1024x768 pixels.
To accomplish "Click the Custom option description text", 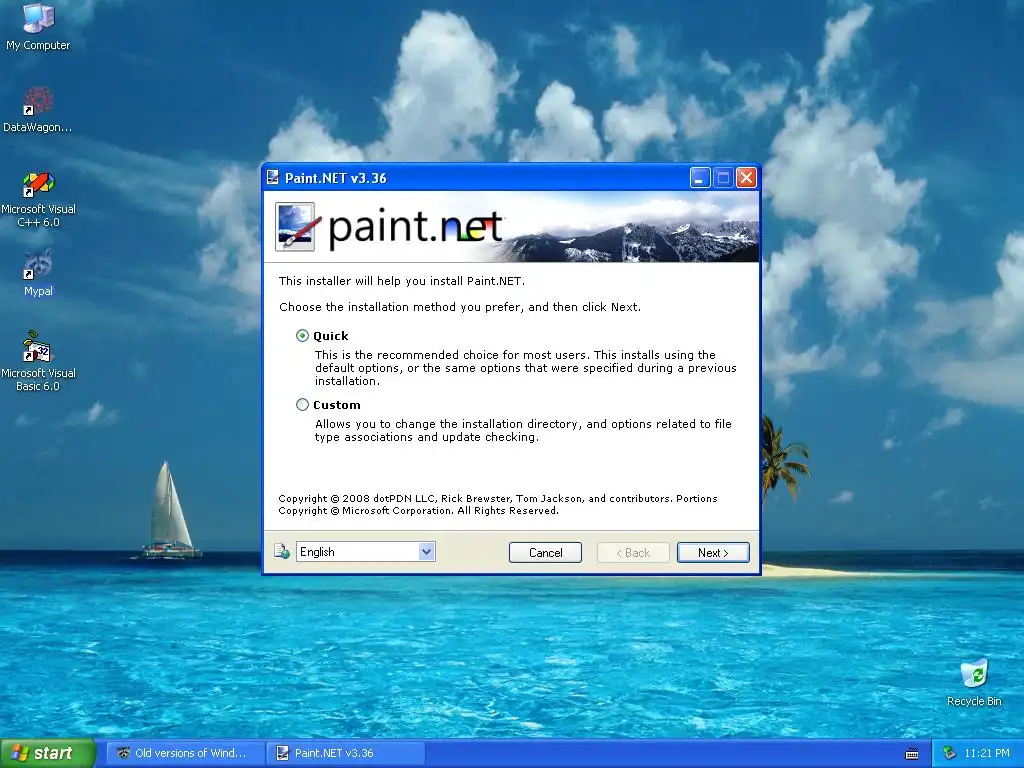I will click(x=523, y=430).
